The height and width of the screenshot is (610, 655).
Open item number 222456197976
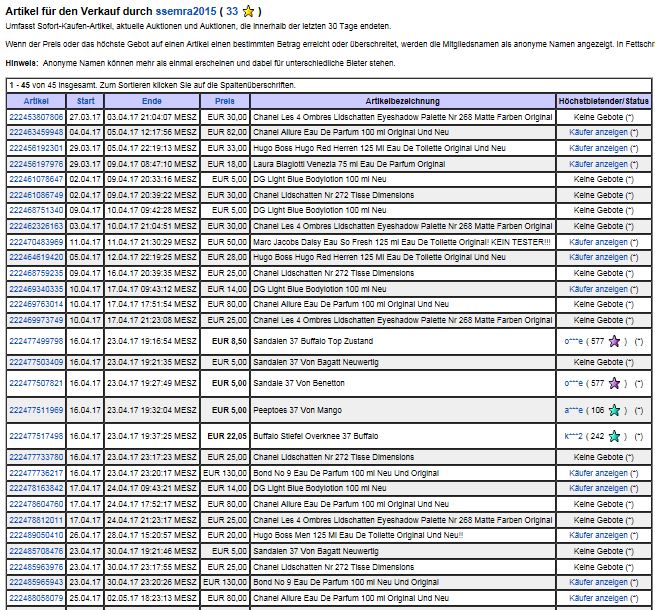coord(36,164)
